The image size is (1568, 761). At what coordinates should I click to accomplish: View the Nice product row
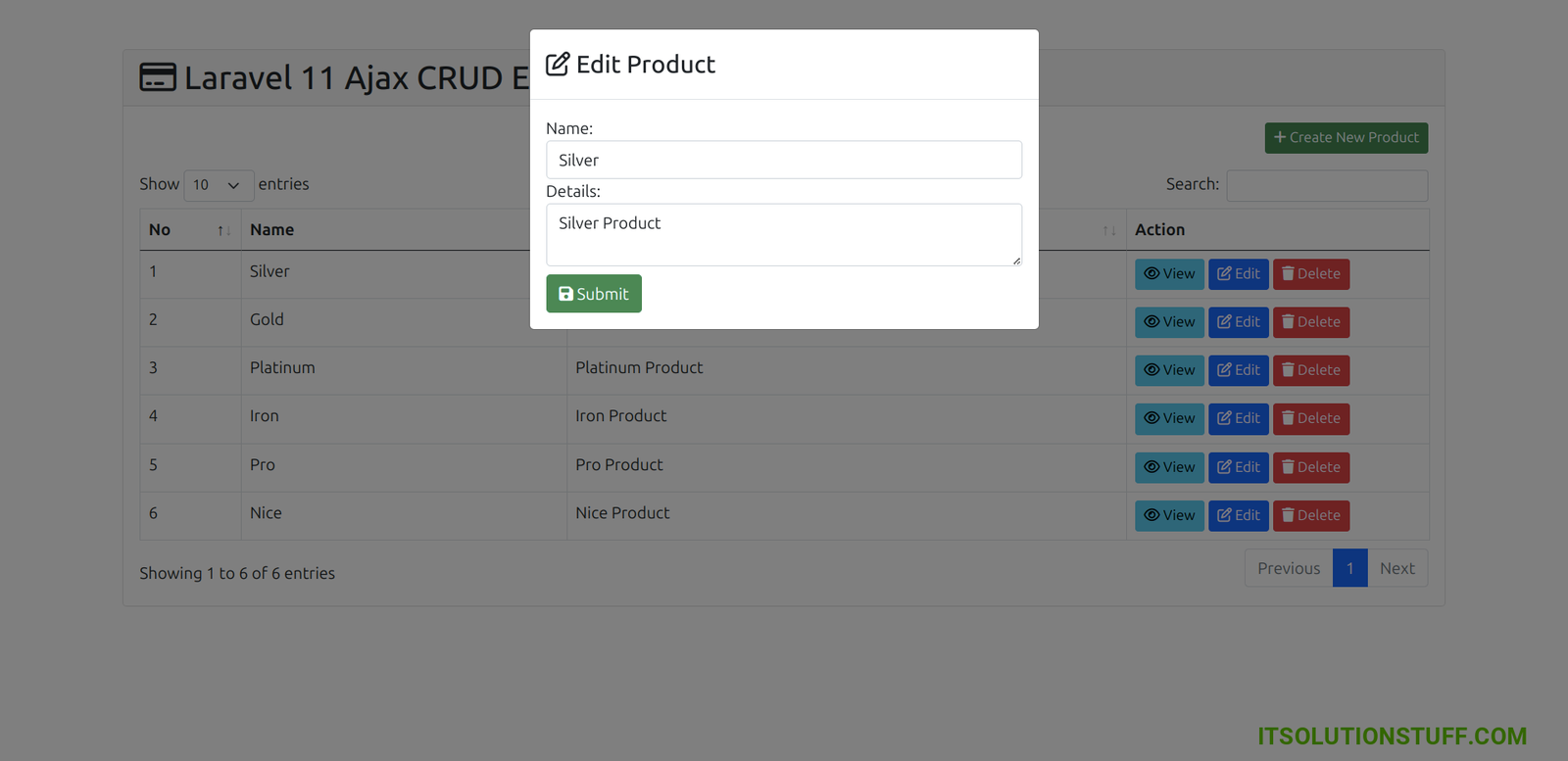pos(1169,515)
